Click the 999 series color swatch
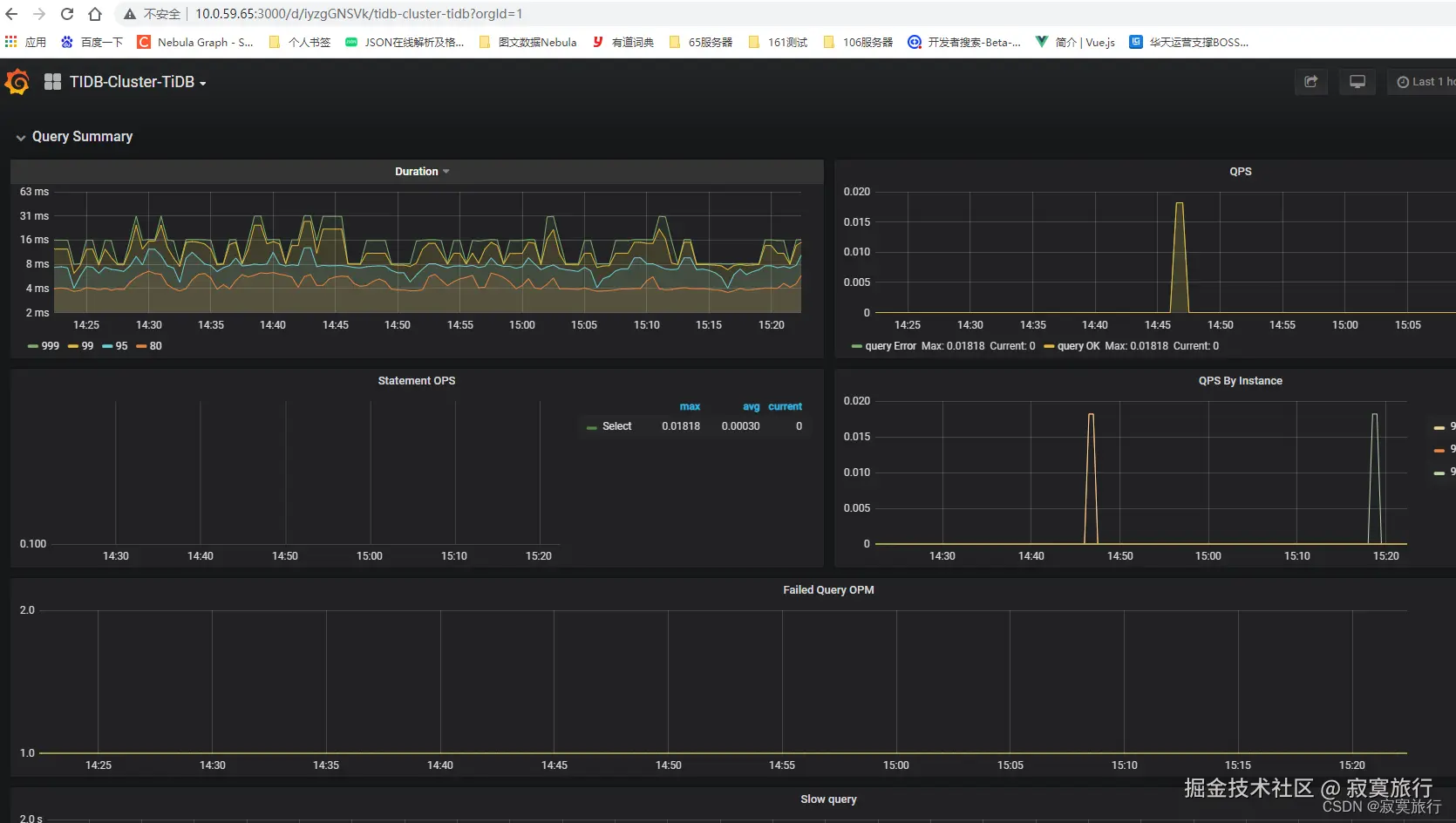Screen dimensions: 1456x823 [33, 346]
